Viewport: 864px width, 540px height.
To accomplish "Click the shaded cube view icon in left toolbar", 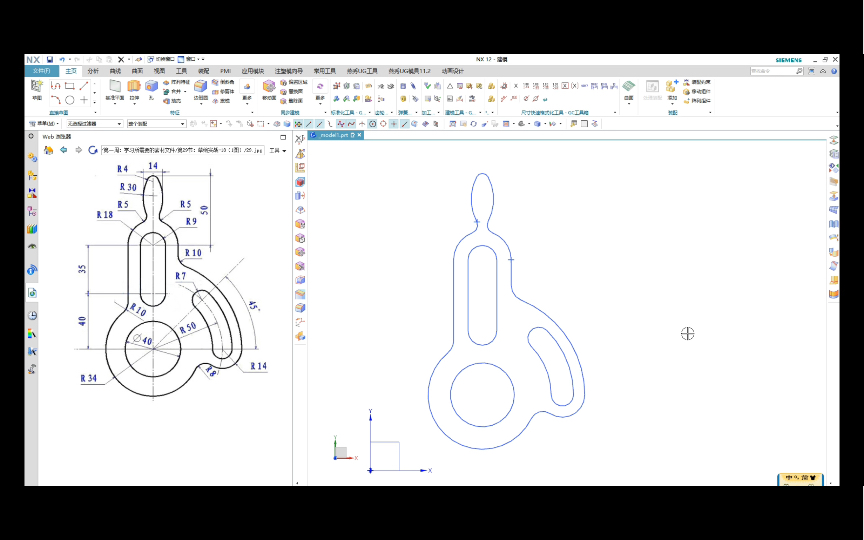I will pos(300,182).
